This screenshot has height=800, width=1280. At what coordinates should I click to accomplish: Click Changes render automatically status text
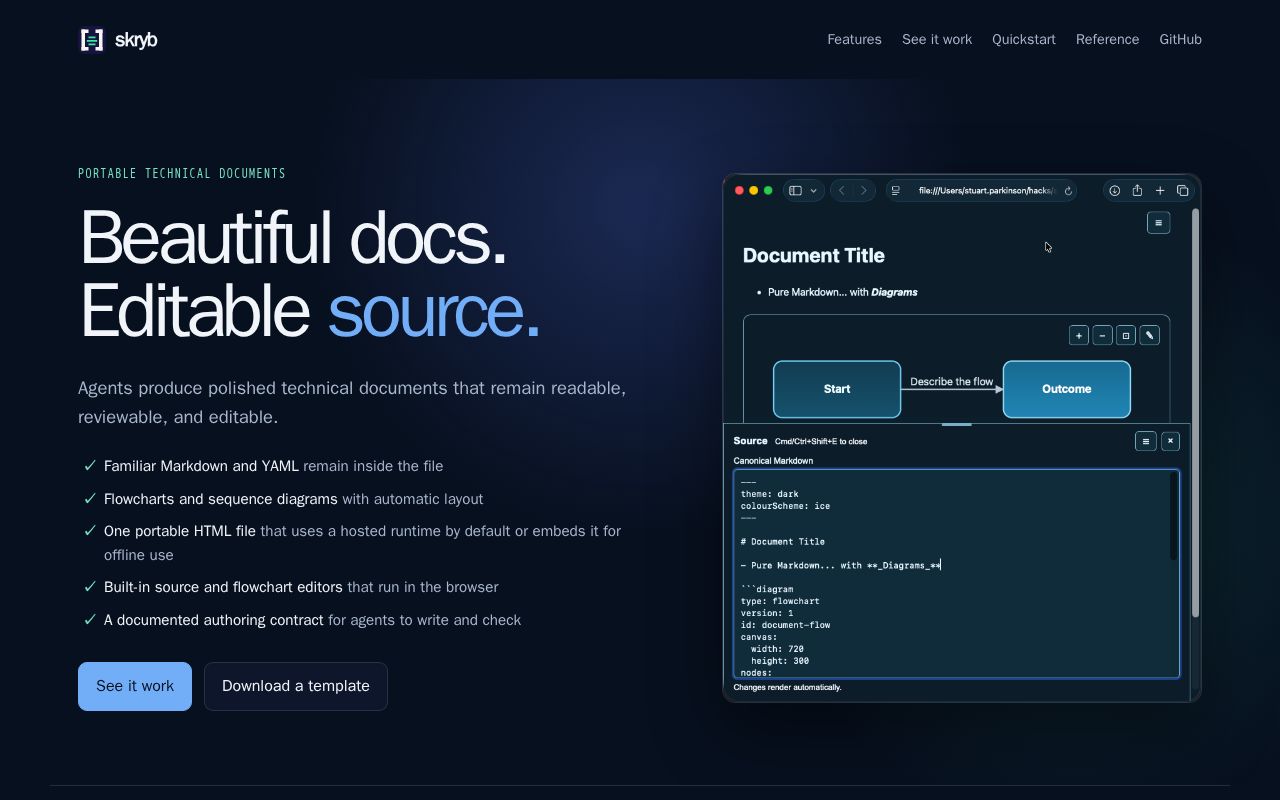coord(787,688)
